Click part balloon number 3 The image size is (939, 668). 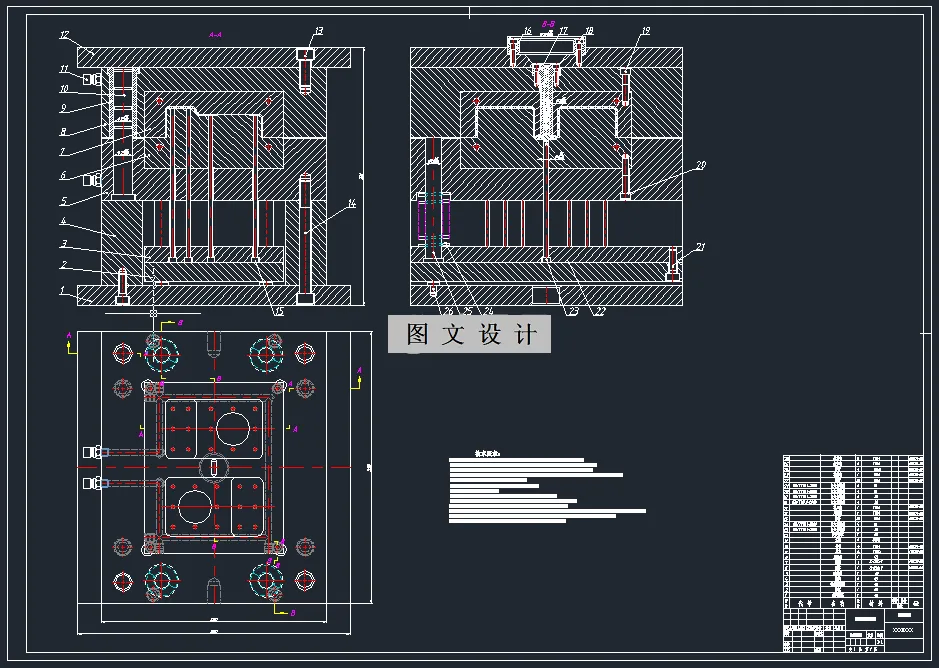click(x=63, y=243)
